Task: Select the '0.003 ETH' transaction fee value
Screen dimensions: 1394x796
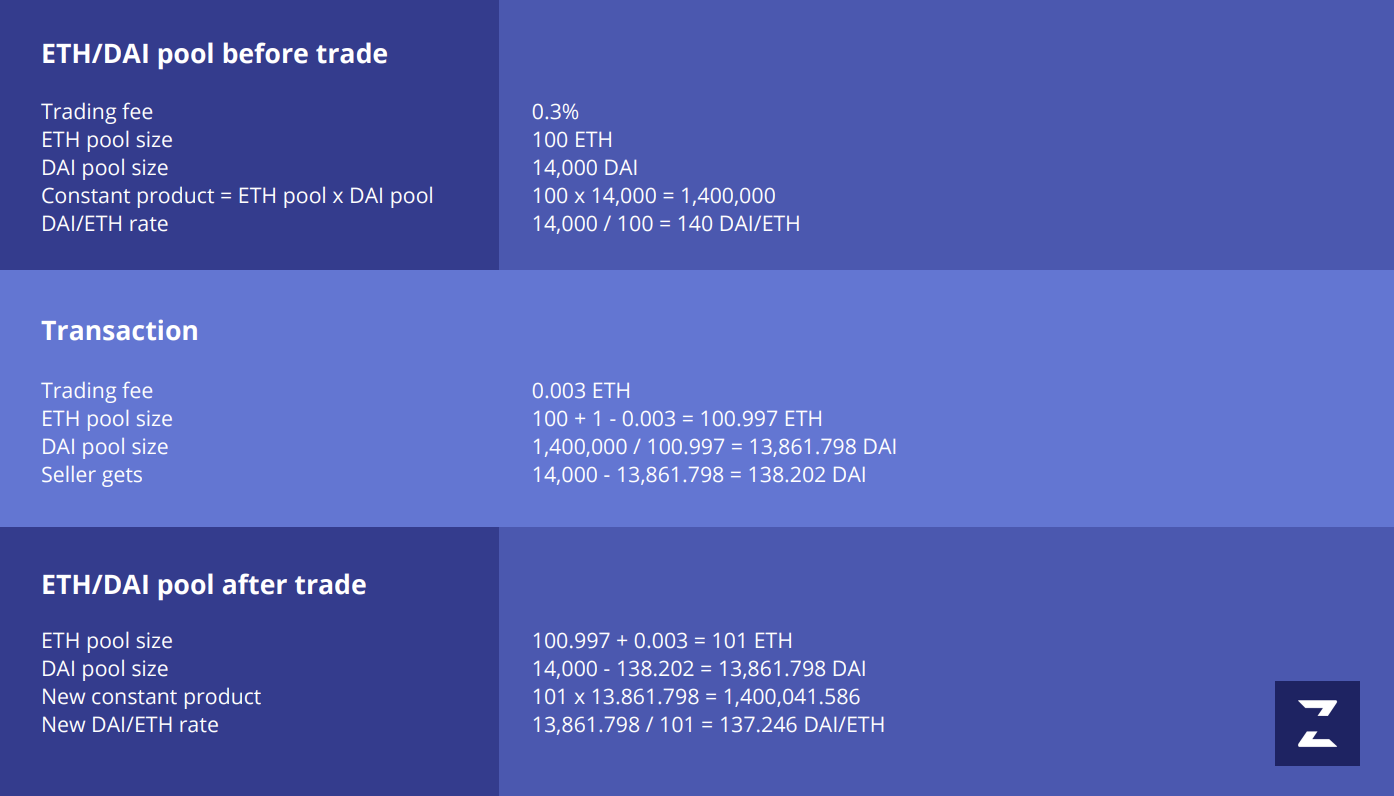Action: 581,391
